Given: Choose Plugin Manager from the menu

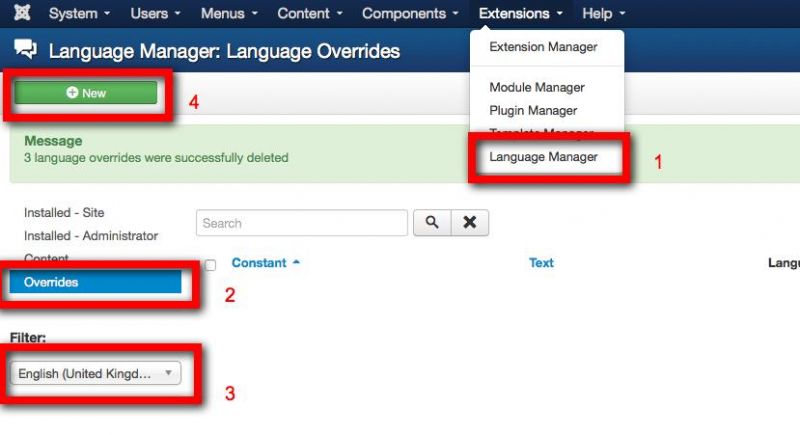Looking at the screenshot, I should 533,111.
